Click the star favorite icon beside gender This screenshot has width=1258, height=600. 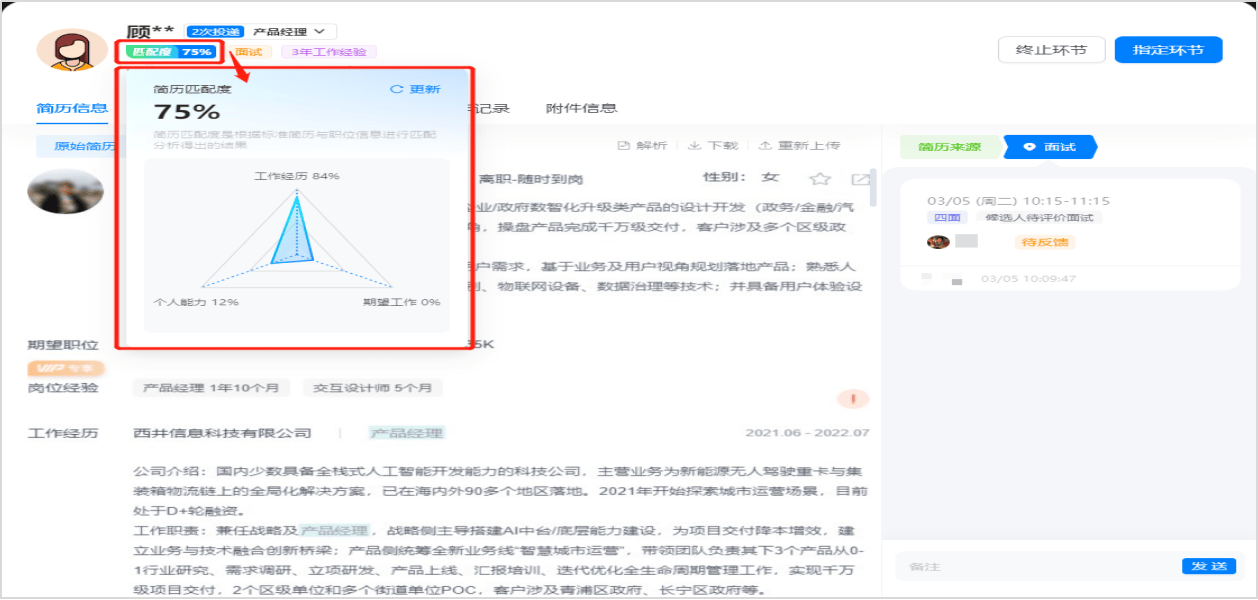820,179
